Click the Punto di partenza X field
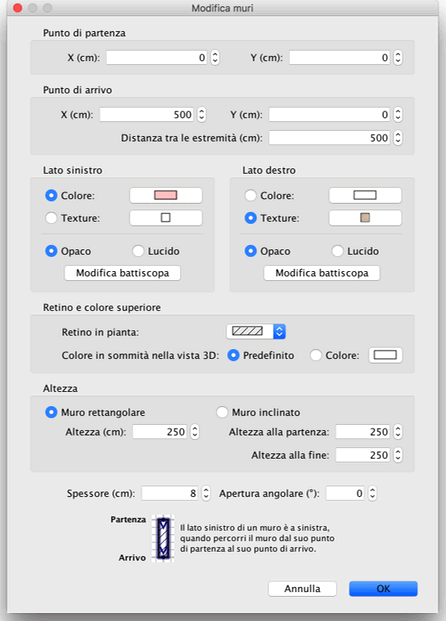The height and width of the screenshot is (621, 446). 157,57
